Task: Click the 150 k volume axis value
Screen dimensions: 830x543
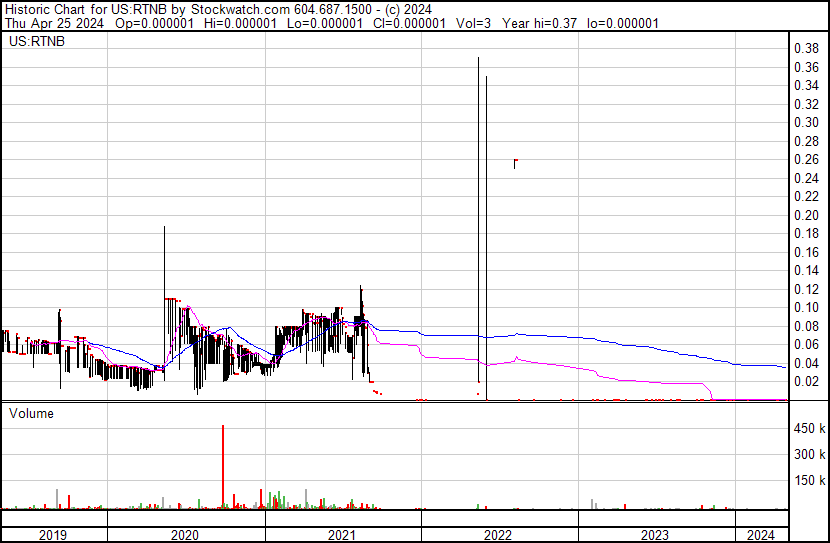Action: tap(809, 481)
